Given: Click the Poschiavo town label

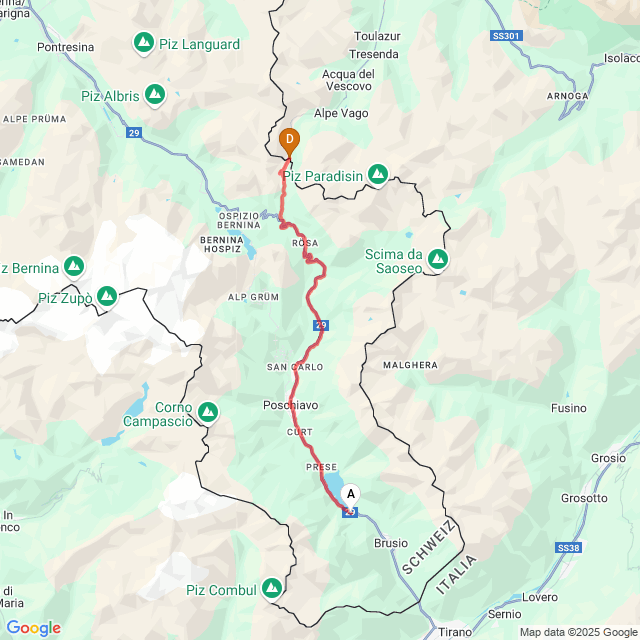Looking at the screenshot, I should coord(290,405).
